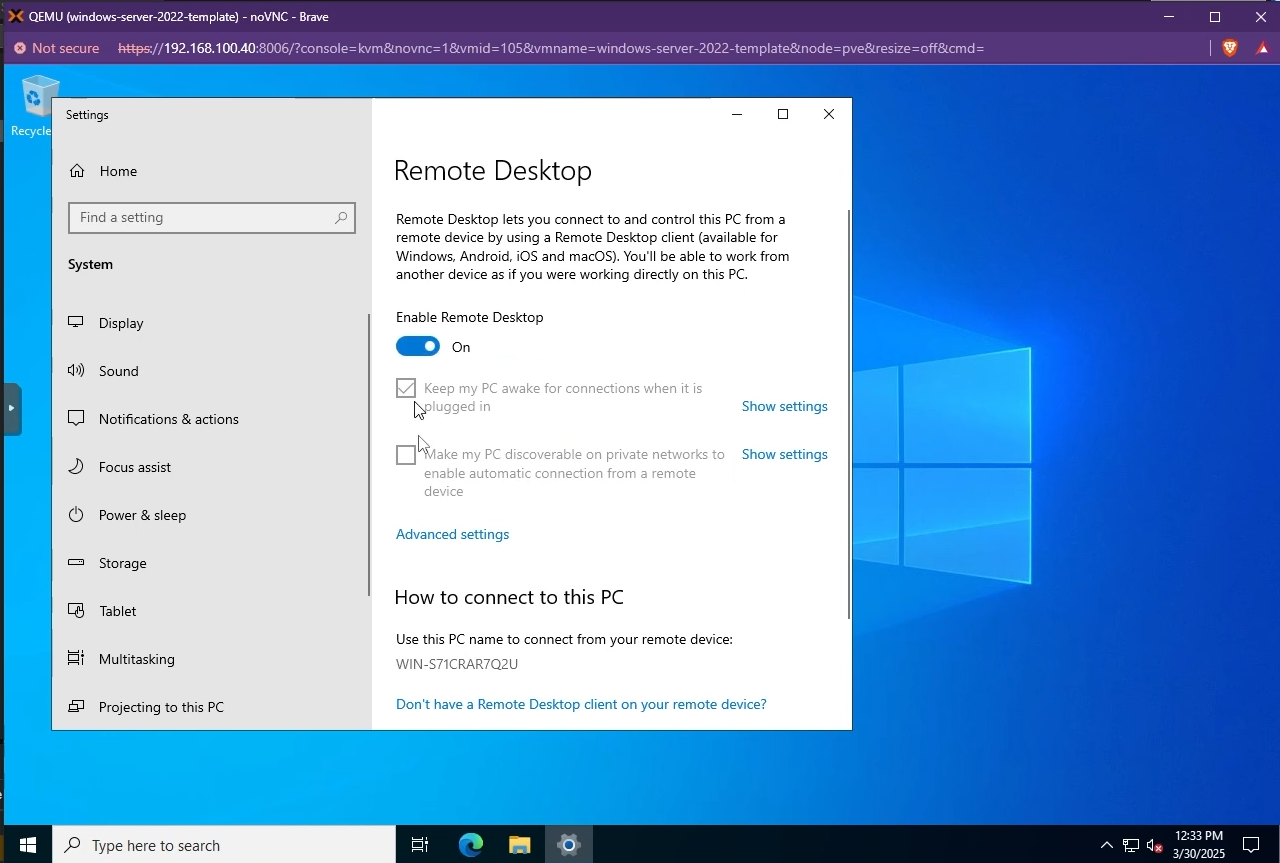Open Projecting to this PC settings
The width and height of the screenshot is (1280, 863).
(x=161, y=706)
